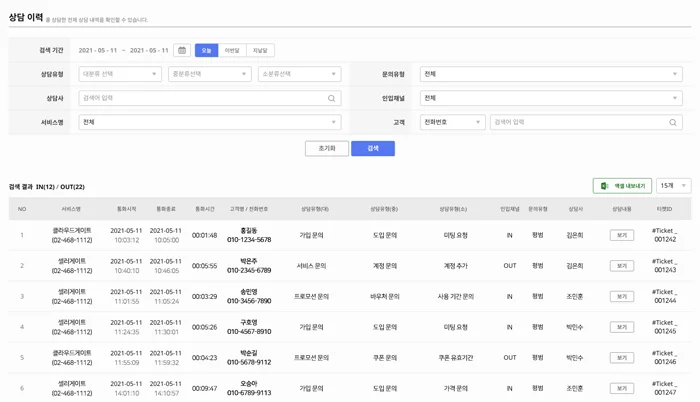This screenshot has height=402, width=700.
Task: Open the 서비스명 dropdown
Action: pyautogui.click(x=209, y=123)
